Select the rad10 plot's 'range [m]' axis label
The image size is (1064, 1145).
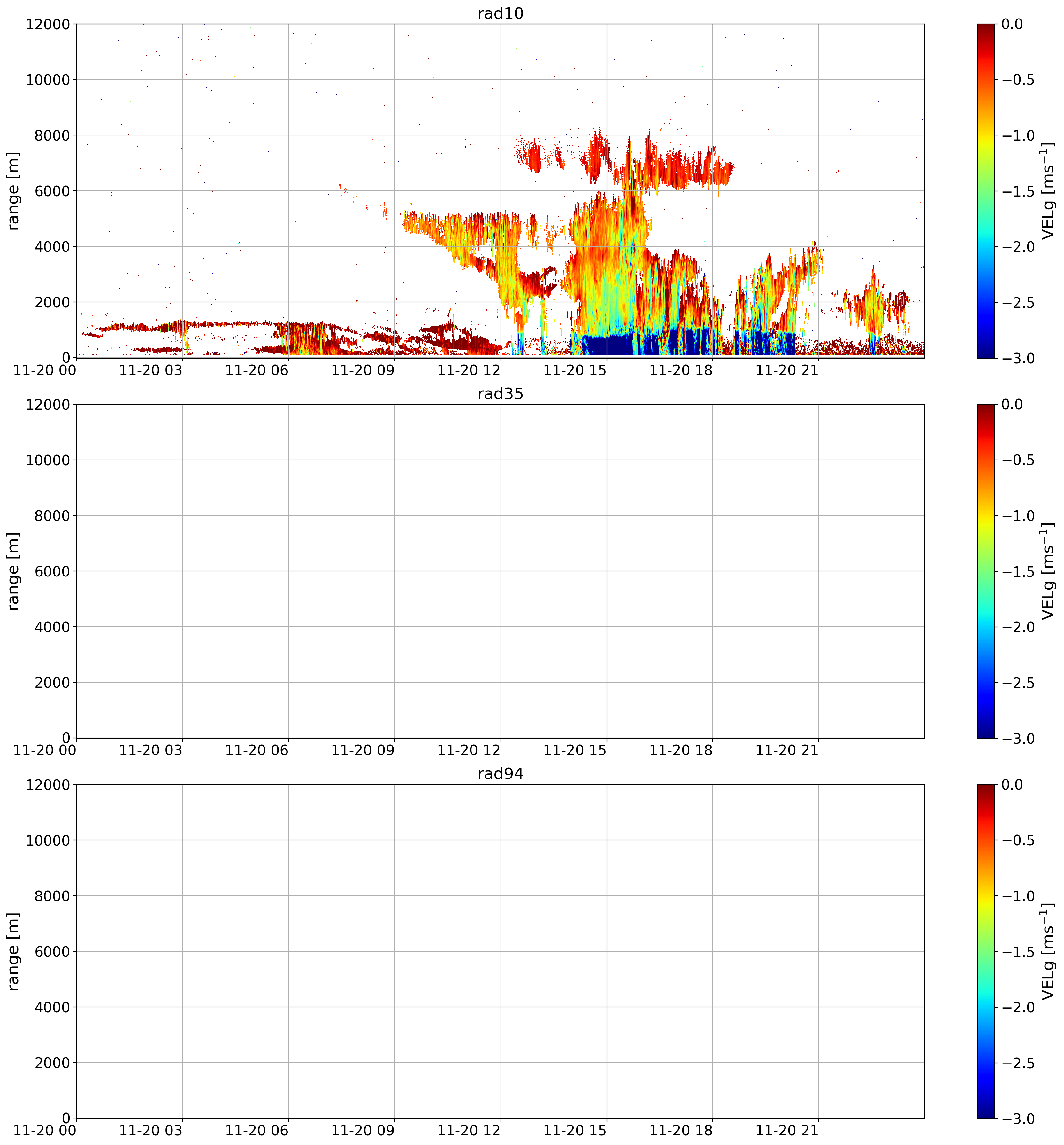[13, 191]
